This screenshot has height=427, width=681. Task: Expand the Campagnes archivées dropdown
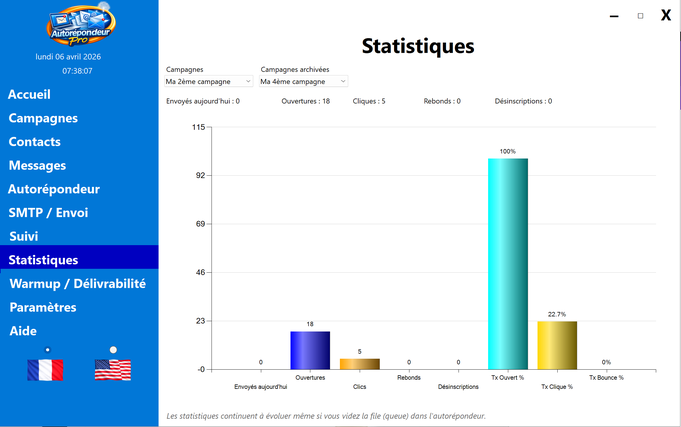303,81
